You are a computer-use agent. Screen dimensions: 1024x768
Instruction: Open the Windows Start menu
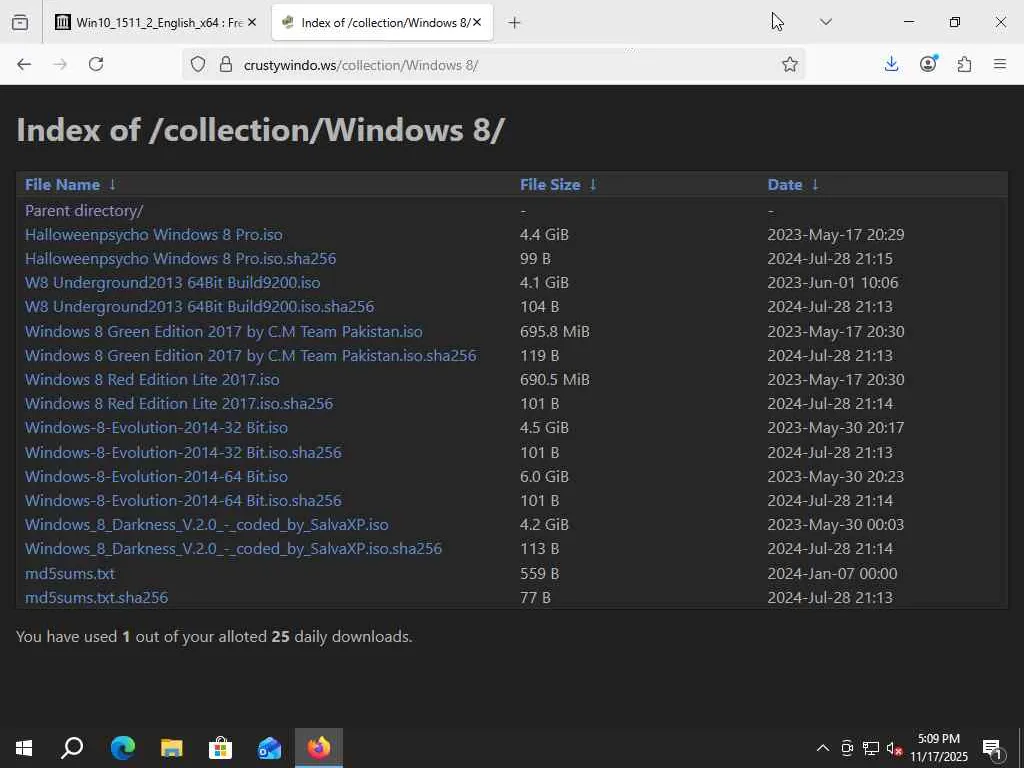[x=24, y=747]
